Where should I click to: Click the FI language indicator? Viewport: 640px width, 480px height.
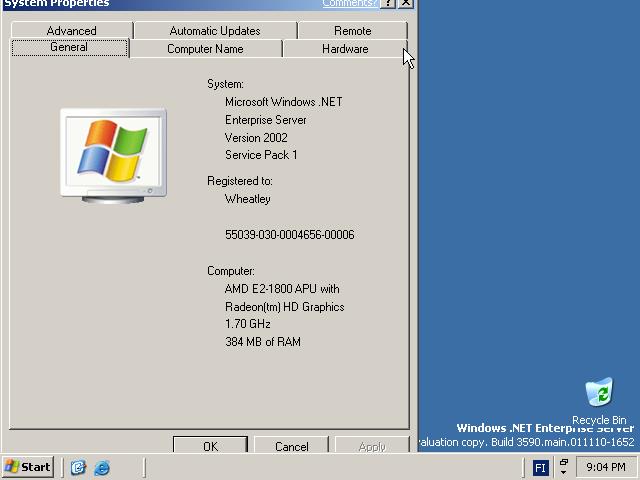click(540, 468)
